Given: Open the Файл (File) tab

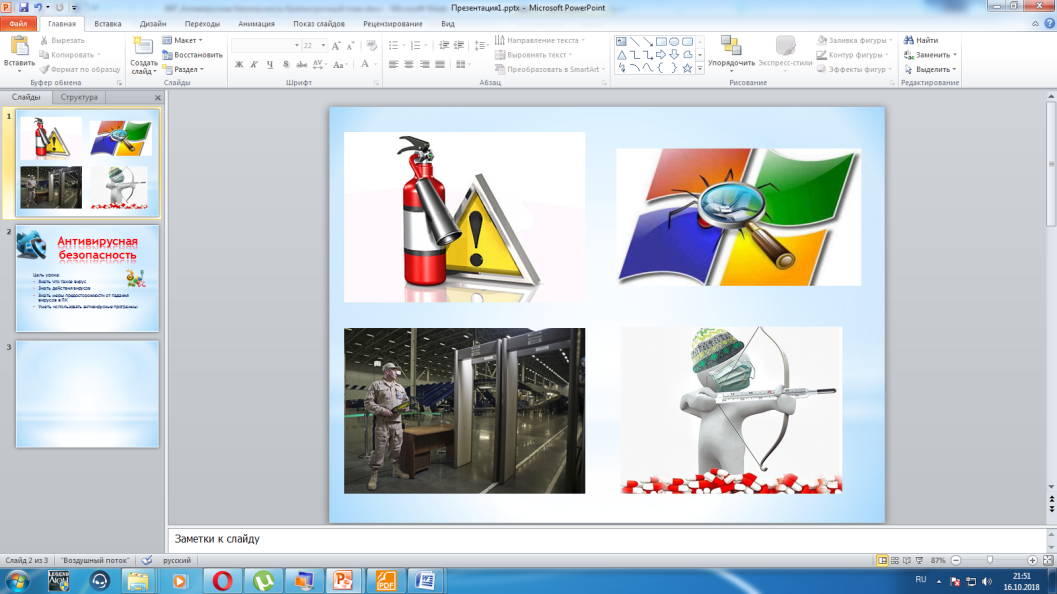Looking at the screenshot, I should (x=18, y=24).
